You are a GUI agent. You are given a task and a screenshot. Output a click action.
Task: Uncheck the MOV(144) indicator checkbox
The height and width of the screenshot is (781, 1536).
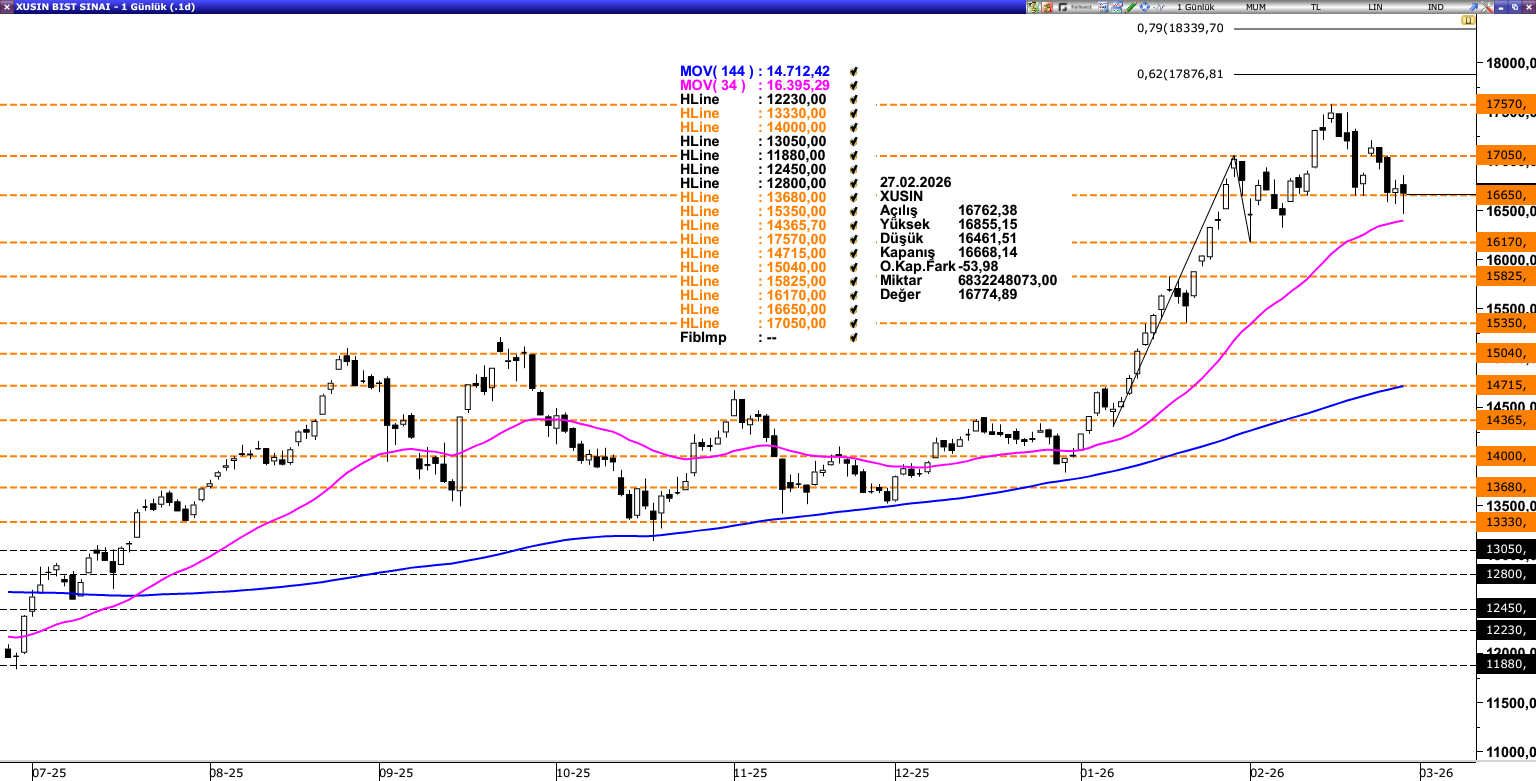point(853,72)
